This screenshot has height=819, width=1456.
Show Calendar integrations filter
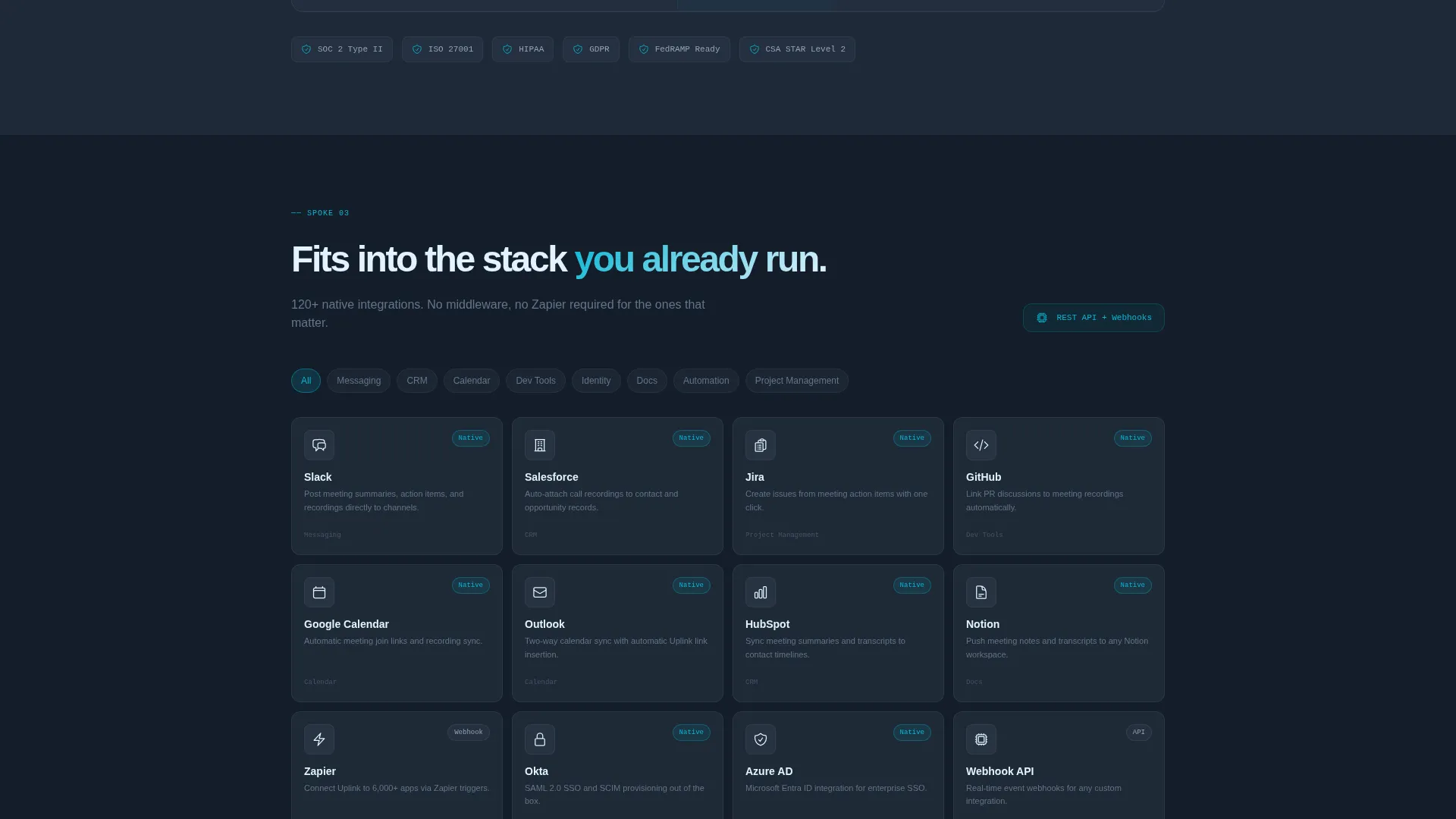point(472,381)
